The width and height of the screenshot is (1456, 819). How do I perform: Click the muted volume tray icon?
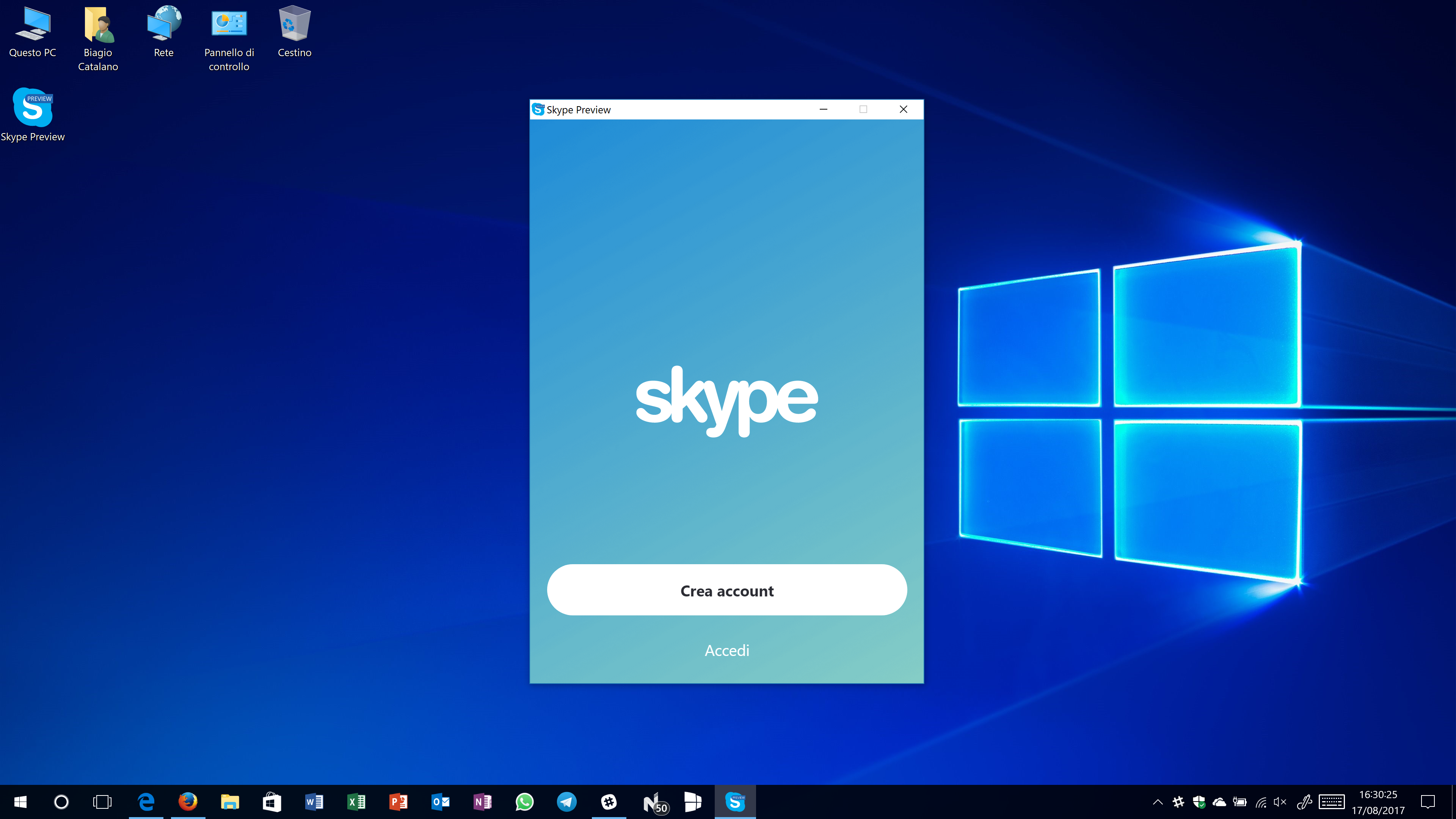tap(1280, 802)
